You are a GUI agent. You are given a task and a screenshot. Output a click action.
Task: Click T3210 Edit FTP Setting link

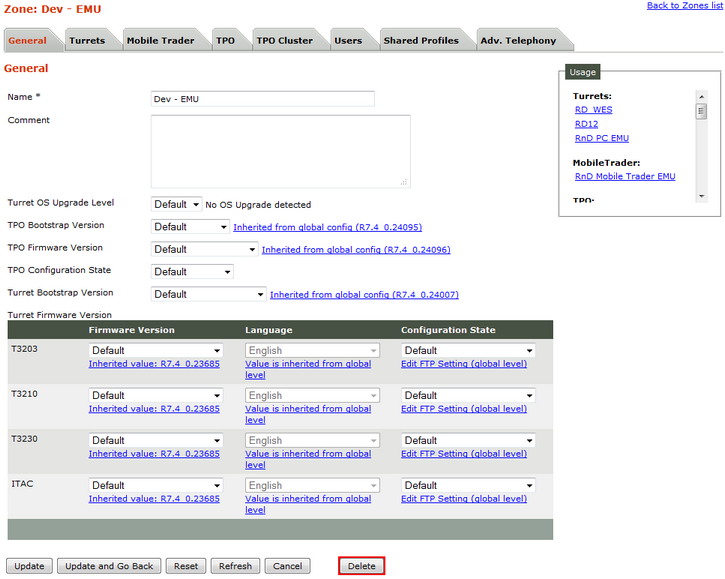[464, 409]
